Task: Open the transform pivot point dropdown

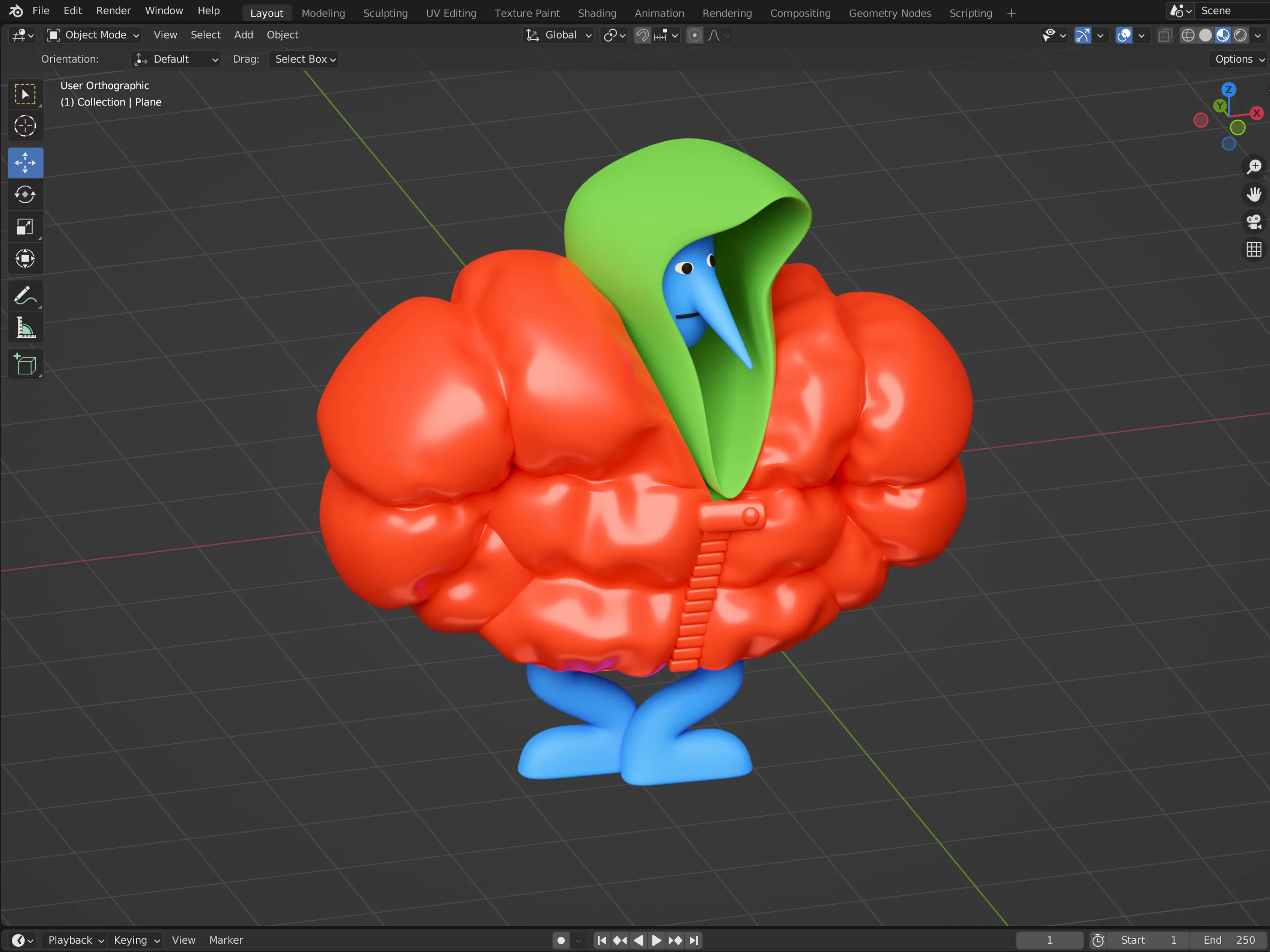Action: (614, 36)
